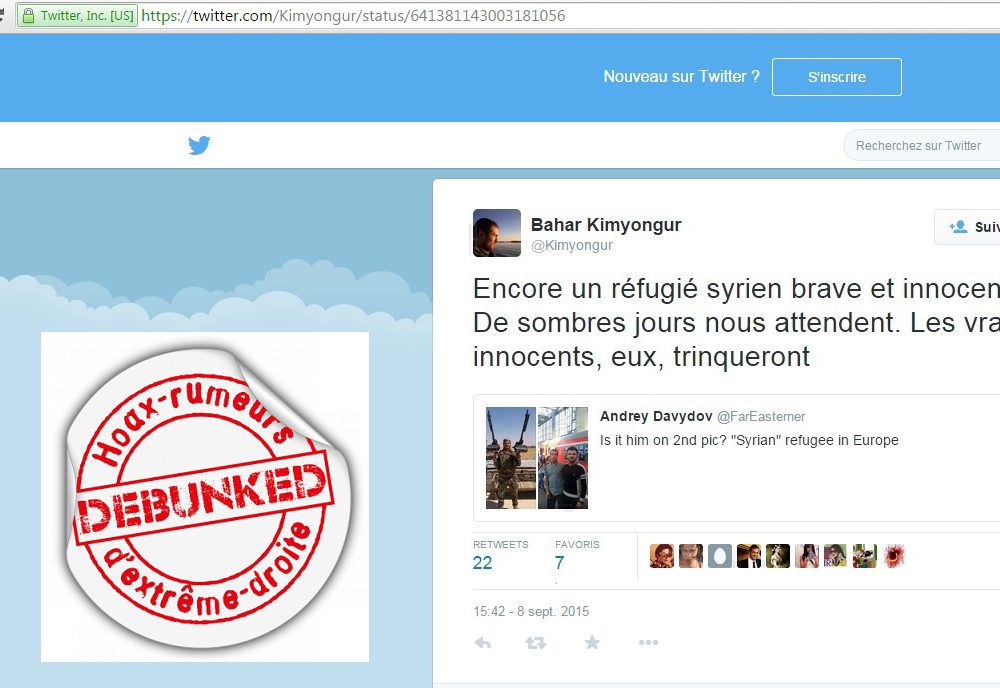Open quoted author Andrey Davydov's name
1000x688 pixels.
656,416
